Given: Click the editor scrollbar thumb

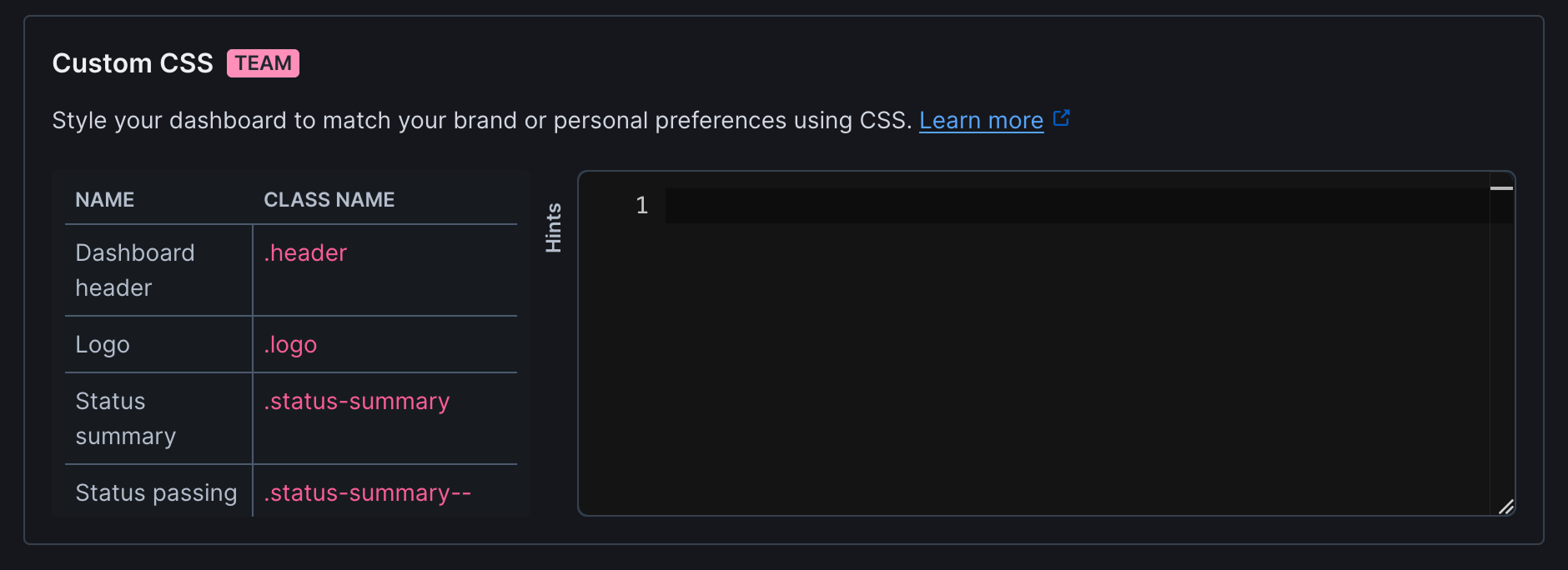Looking at the screenshot, I should click(1501, 187).
